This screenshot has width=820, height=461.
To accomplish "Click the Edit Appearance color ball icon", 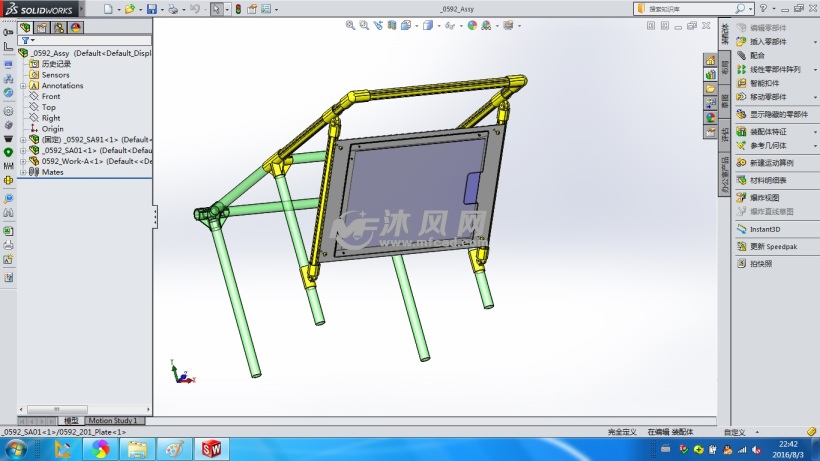I will (x=472, y=25).
